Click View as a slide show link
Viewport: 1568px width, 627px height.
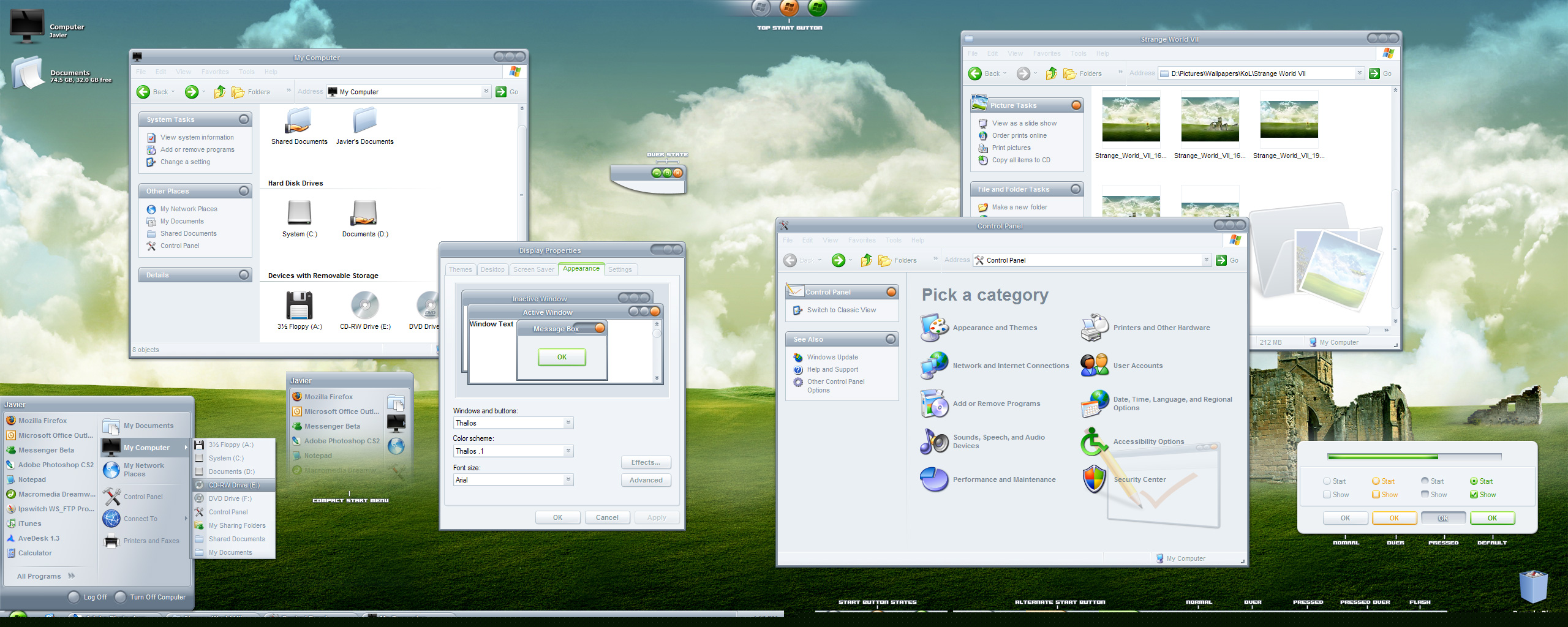(x=1024, y=123)
